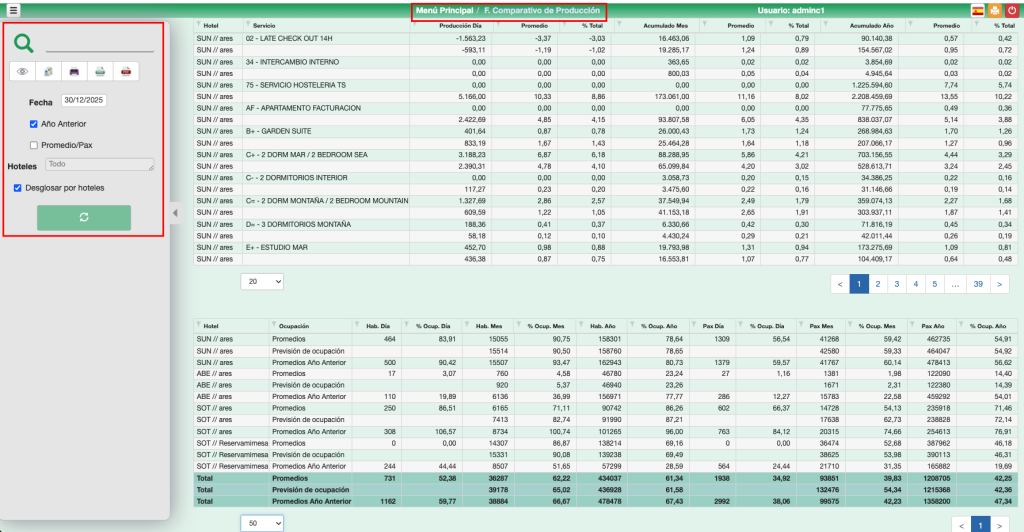Uncheck the Año Anterior checkbox
This screenshot has height=532, width=1024.
tap(34, 124)
